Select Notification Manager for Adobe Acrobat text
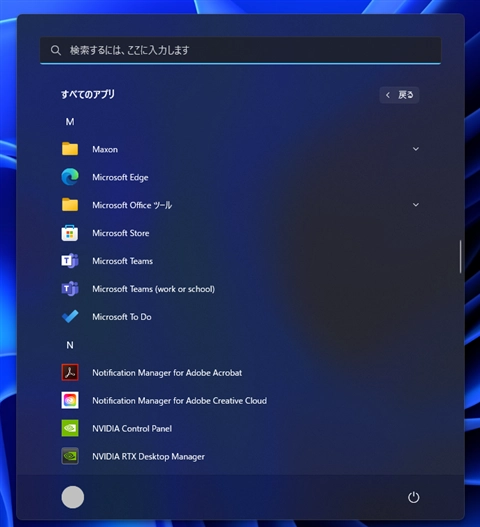 point(167,373)
